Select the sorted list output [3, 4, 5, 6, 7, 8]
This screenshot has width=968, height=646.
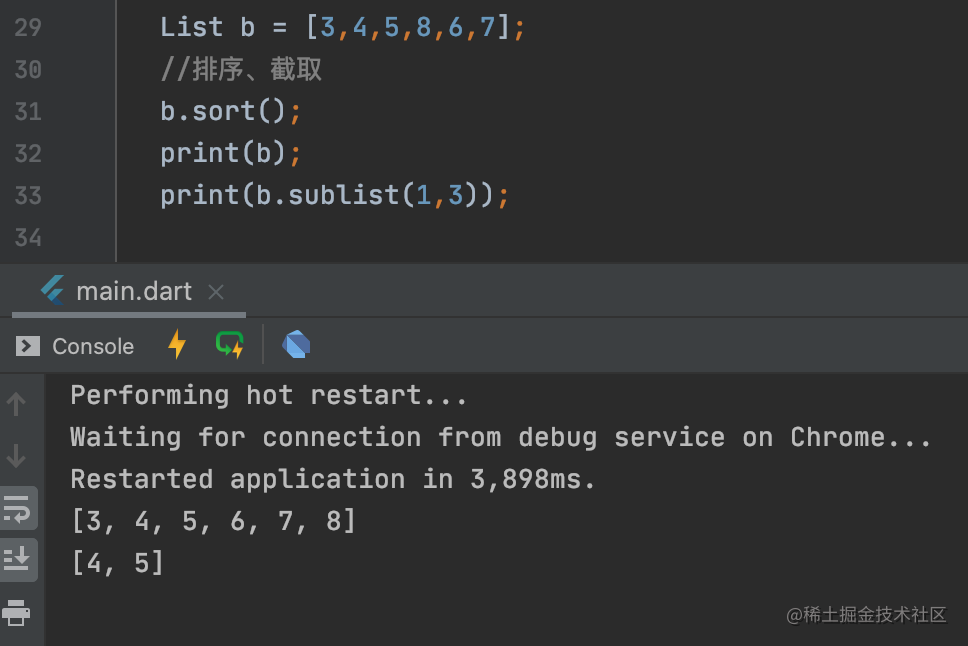coord(213,520)
